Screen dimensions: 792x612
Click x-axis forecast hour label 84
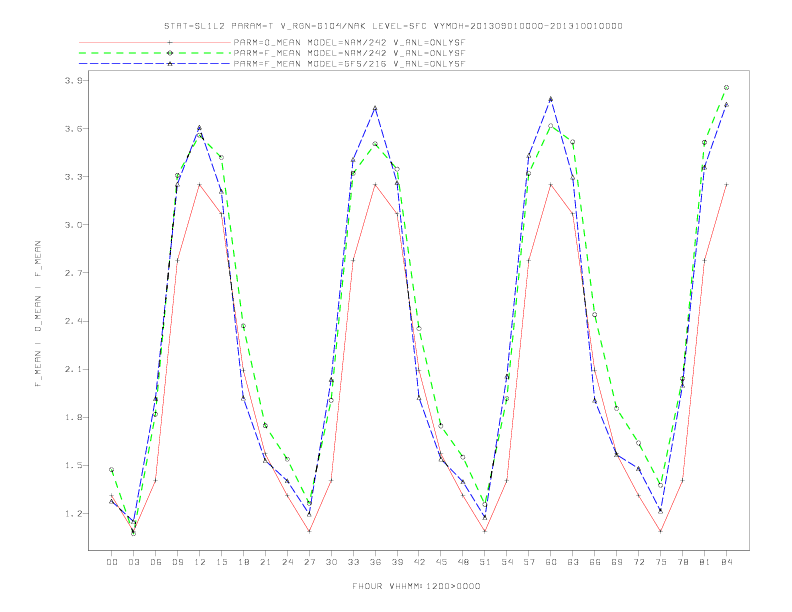[727, 562]
